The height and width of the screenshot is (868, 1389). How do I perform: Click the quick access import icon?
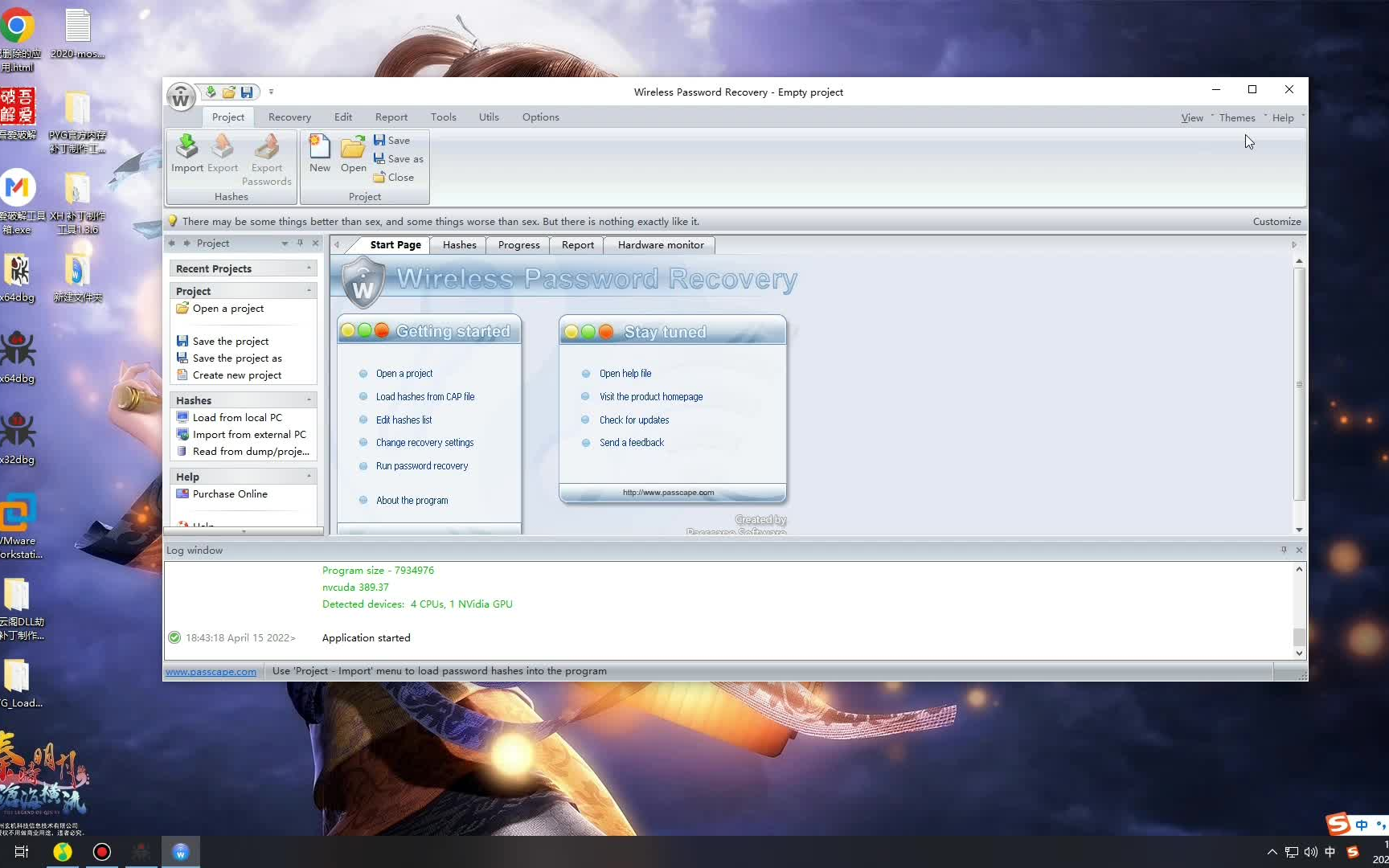coord(211,92)
